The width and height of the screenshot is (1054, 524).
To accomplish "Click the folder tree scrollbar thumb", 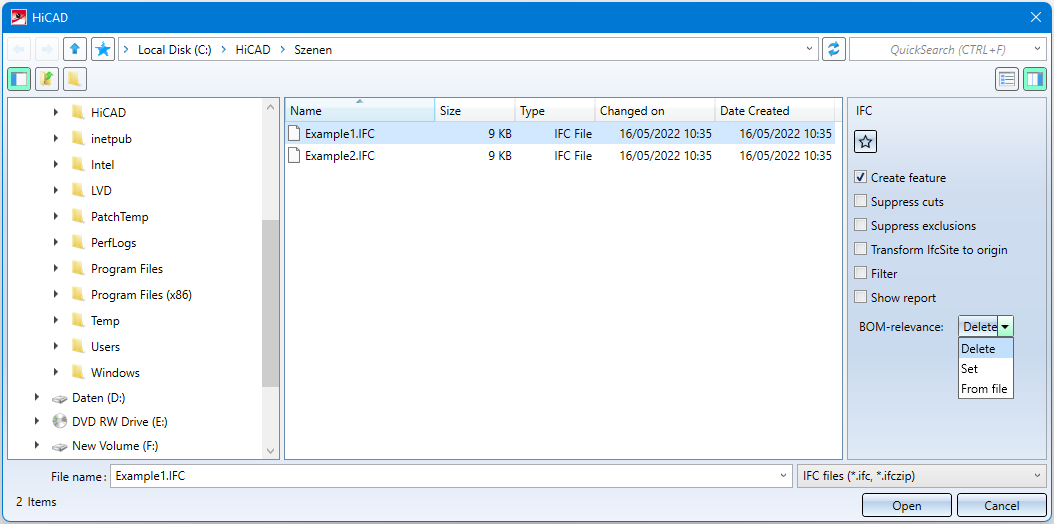I will 270,304.
